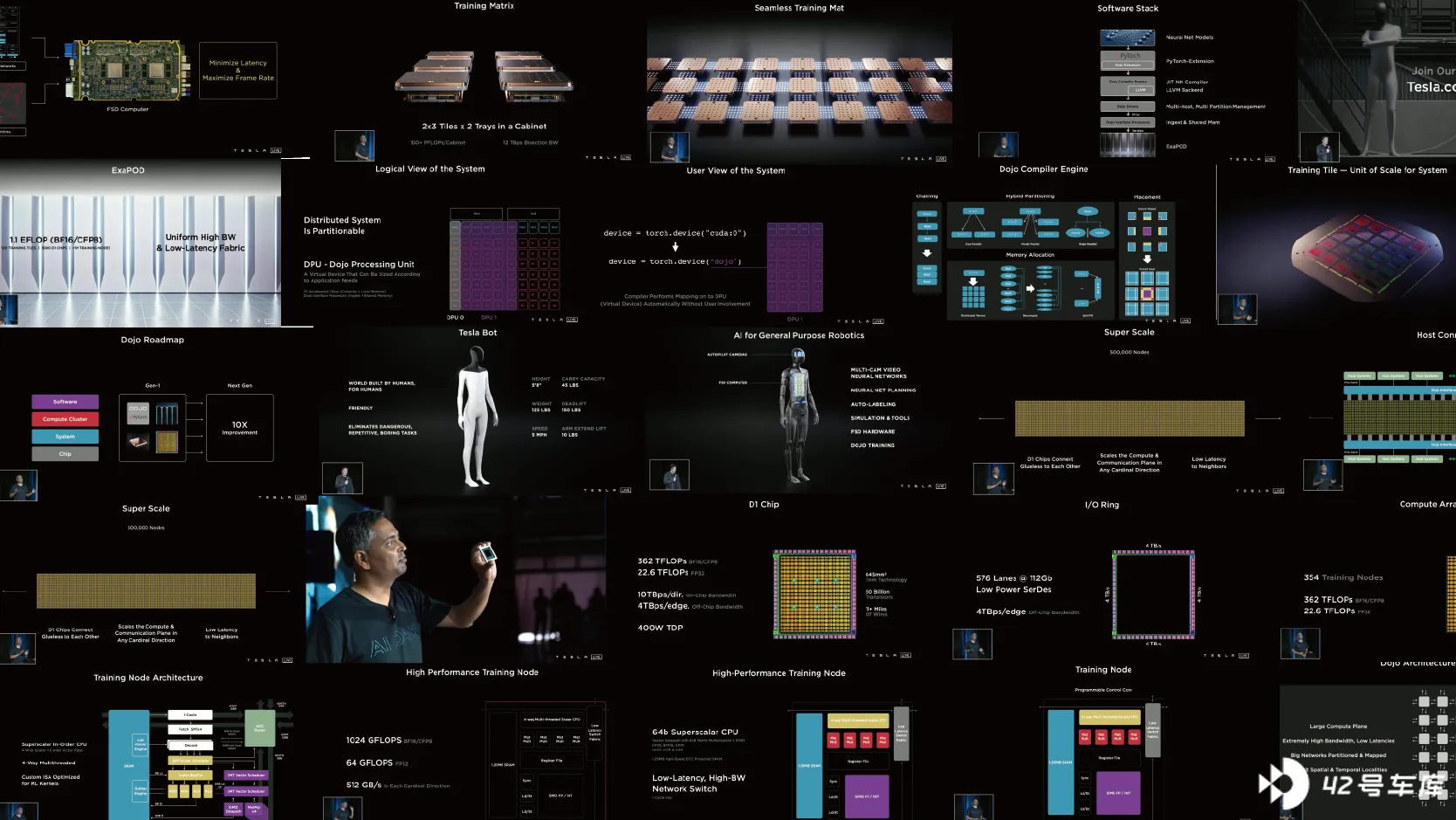Click the blue System block in roadmap
Image resolution: width=1456 pixels, height=820 pixels.
[65, 437]
